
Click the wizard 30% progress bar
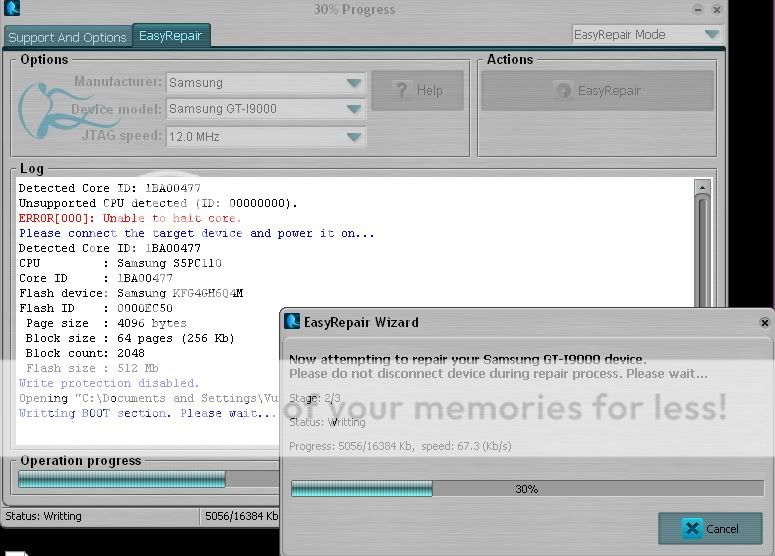tap(527, 489)
